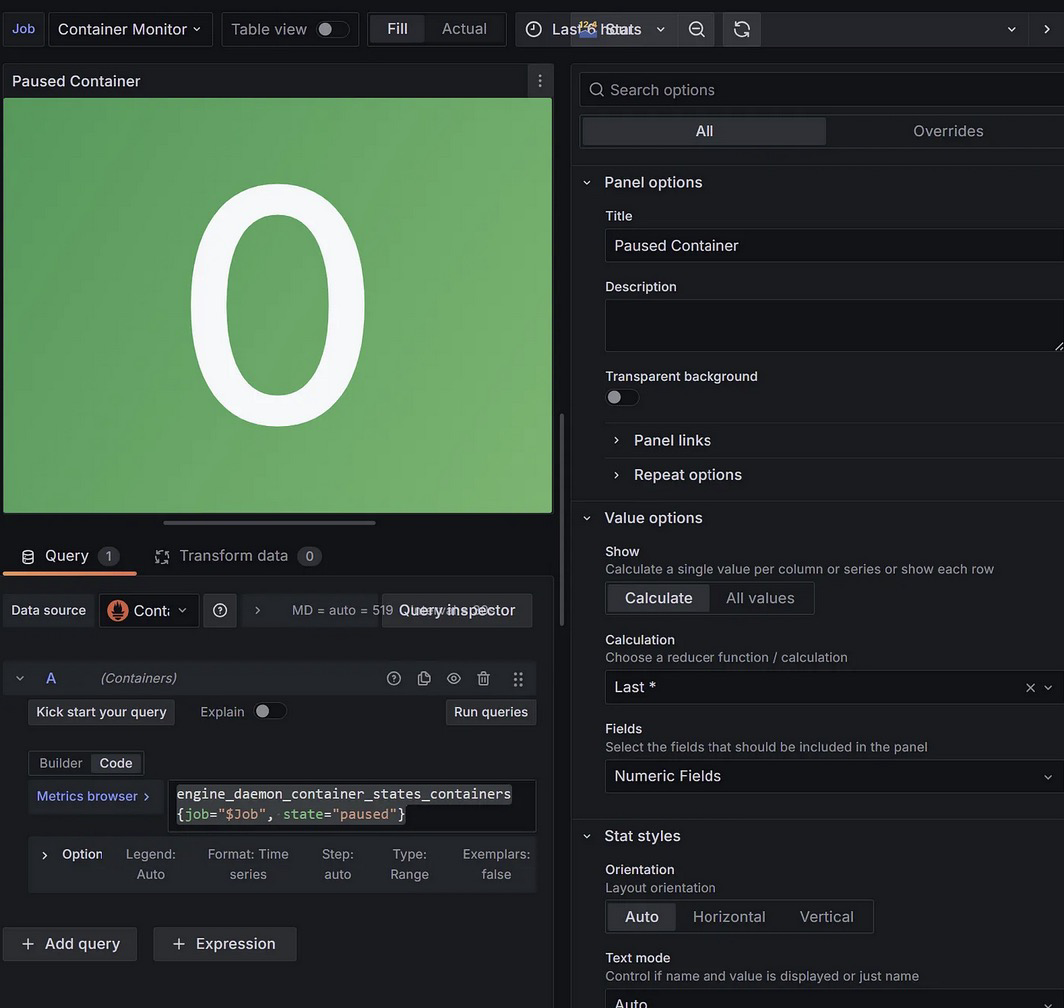Click the Query database icon
1064x1008 pixels.
(x=28, y=557)
